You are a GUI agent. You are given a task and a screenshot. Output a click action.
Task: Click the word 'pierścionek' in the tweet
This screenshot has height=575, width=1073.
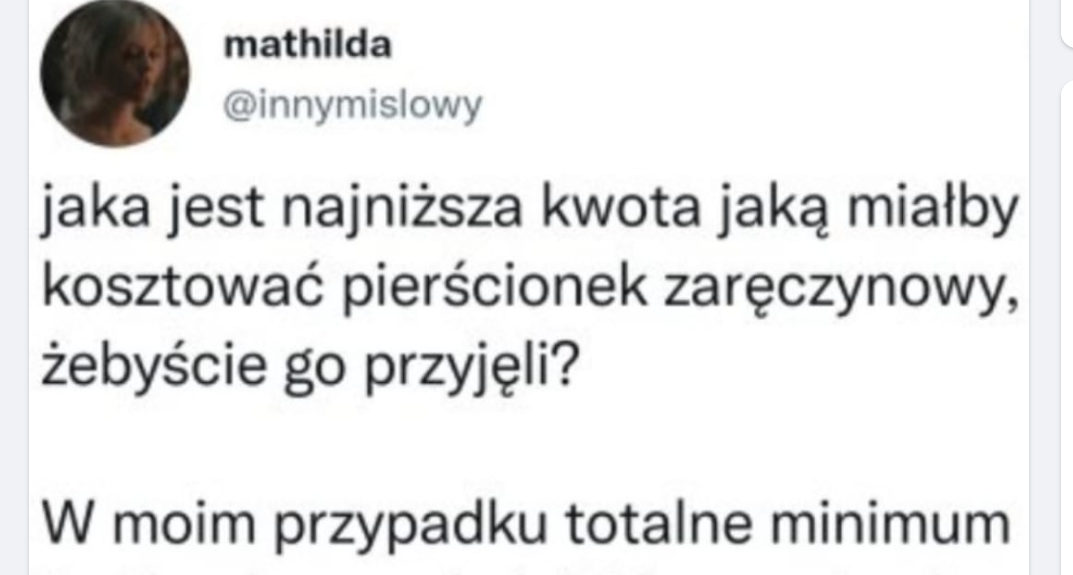tap(494, 289)
